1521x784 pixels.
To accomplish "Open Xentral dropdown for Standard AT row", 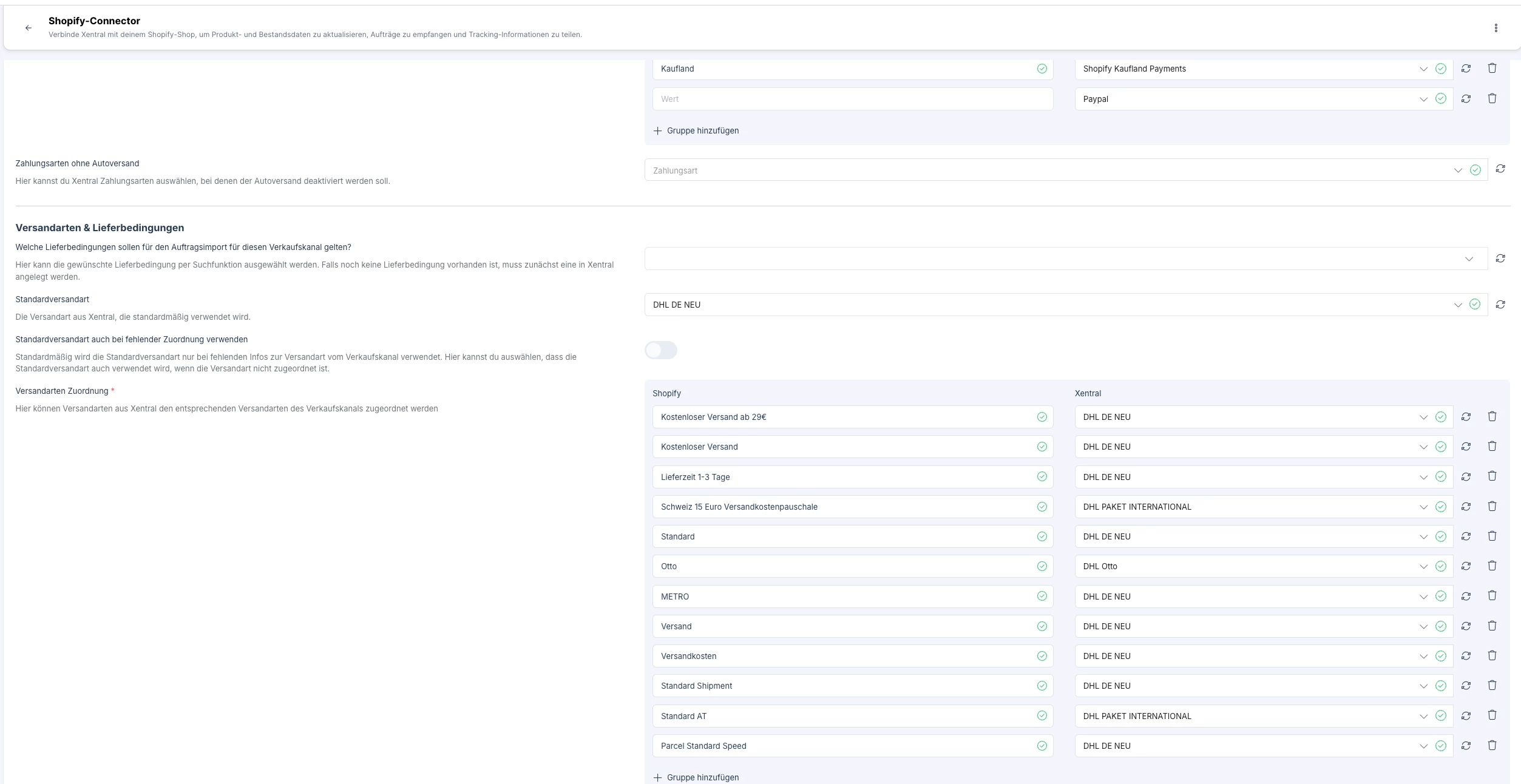I will pos(1250,716).
